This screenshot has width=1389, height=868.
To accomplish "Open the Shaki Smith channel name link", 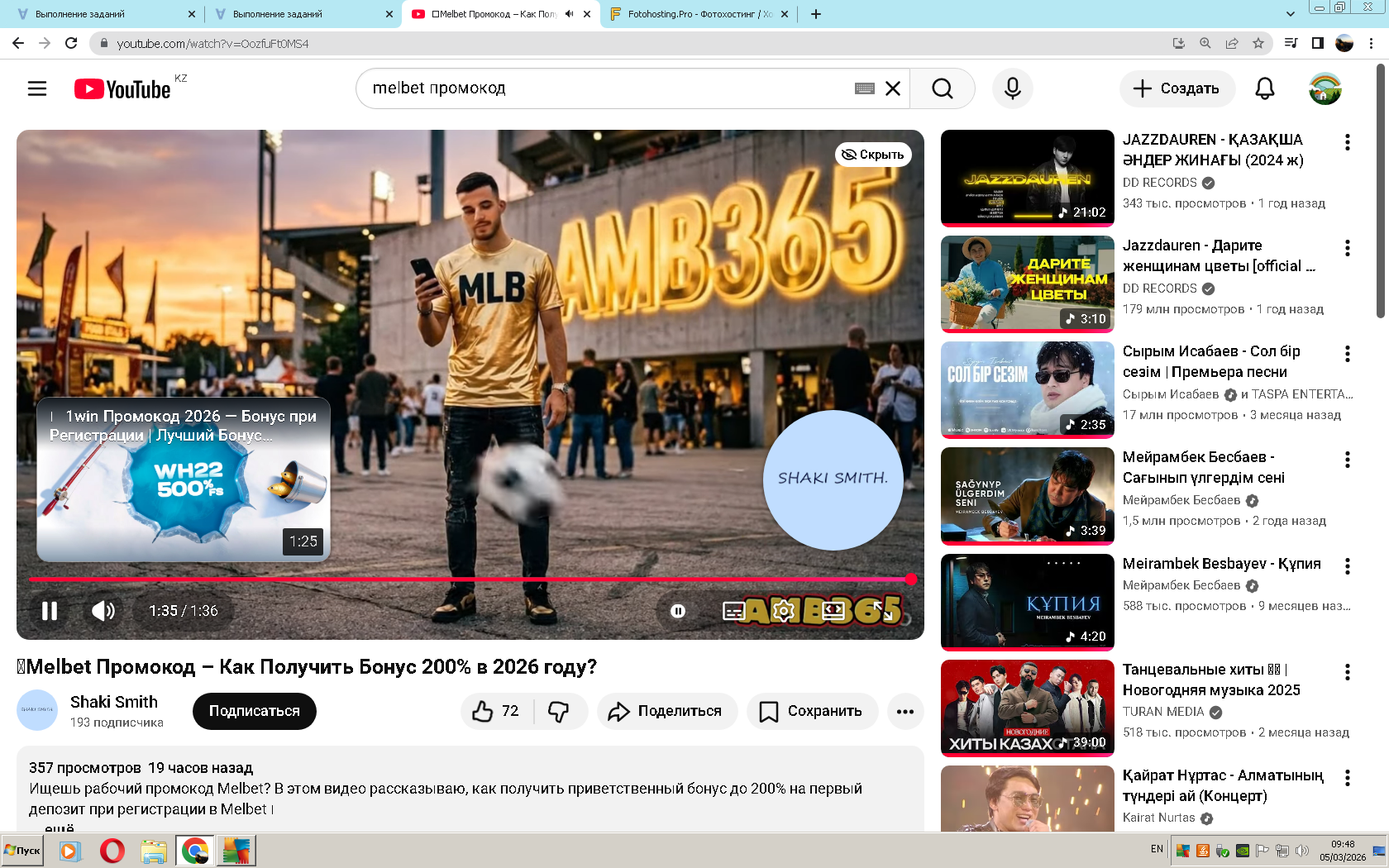I will (114, 702).
